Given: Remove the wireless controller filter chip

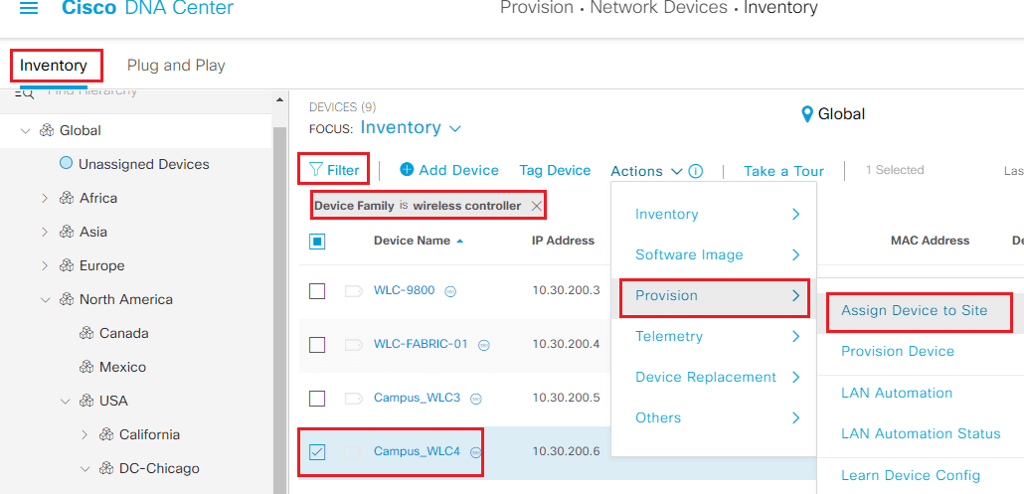Looking at the screenshot, I should pyautogui.click(x=536, y=206).
